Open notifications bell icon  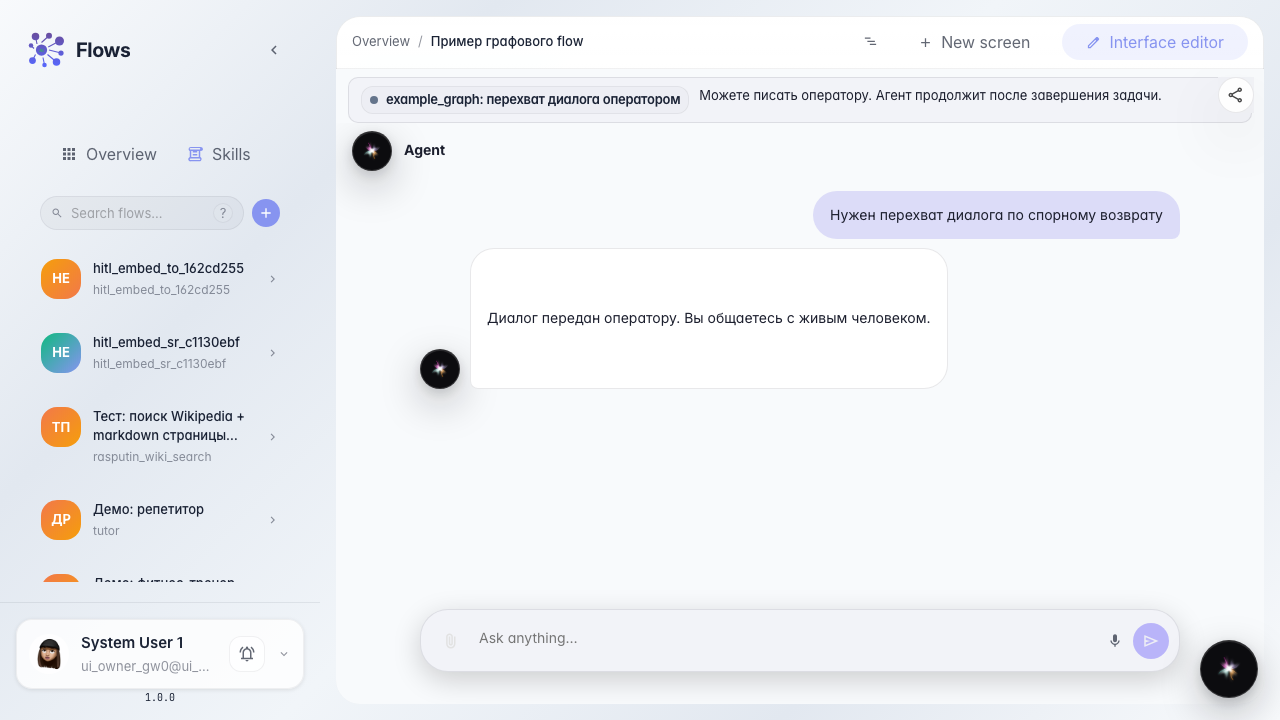click(x=247, y=654)
